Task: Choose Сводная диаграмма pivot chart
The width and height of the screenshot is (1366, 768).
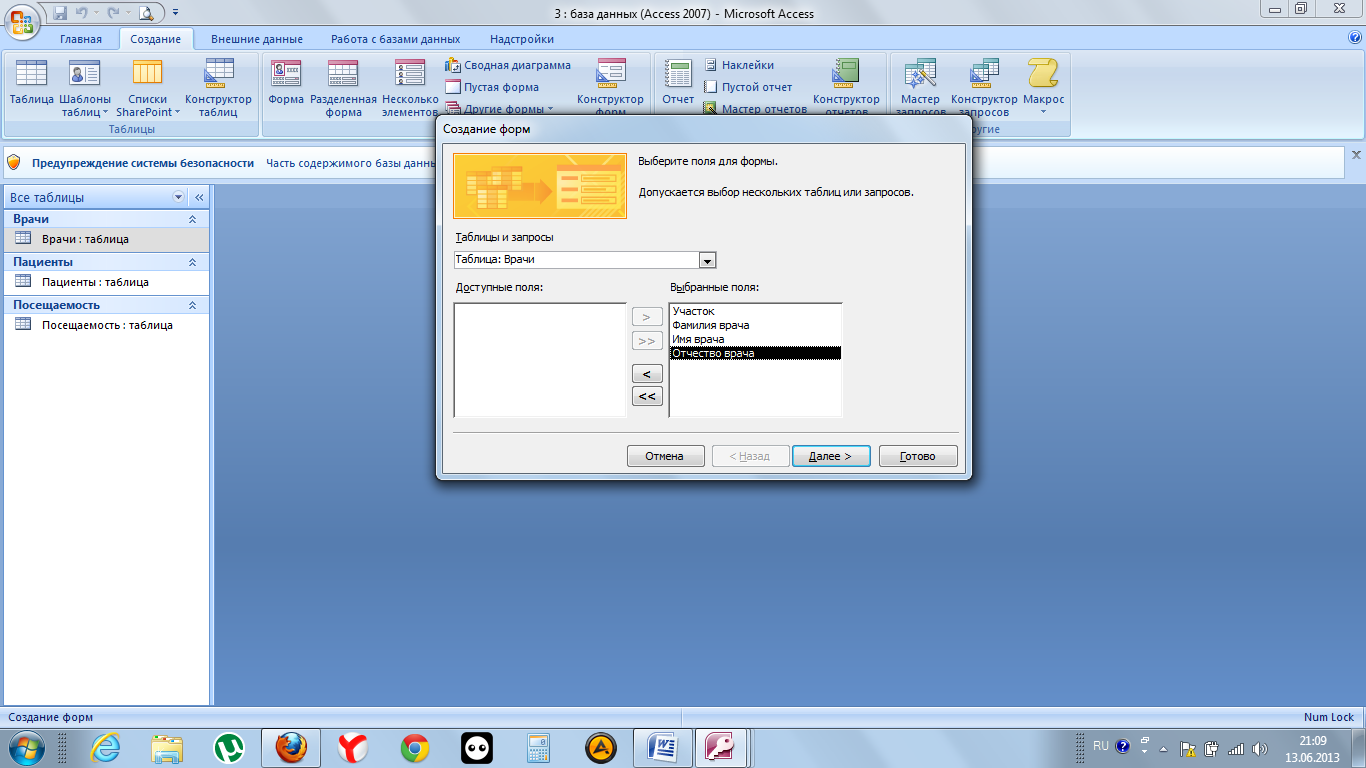Action: point(508,65)
